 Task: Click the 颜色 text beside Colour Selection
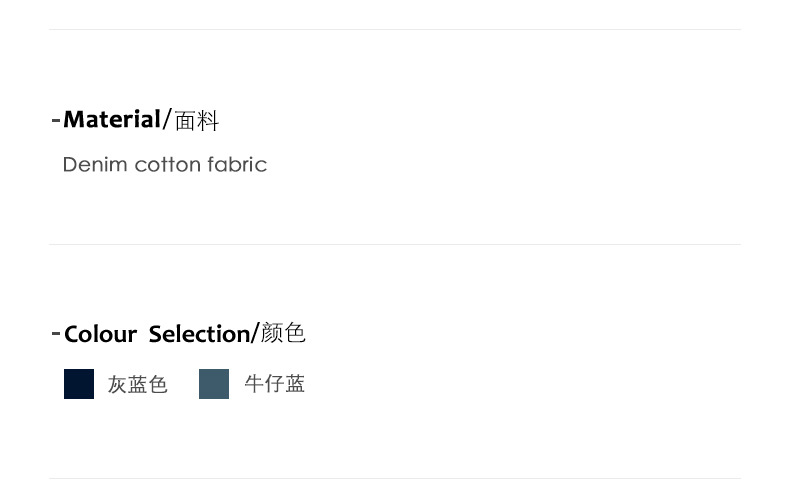coord(283,333)
